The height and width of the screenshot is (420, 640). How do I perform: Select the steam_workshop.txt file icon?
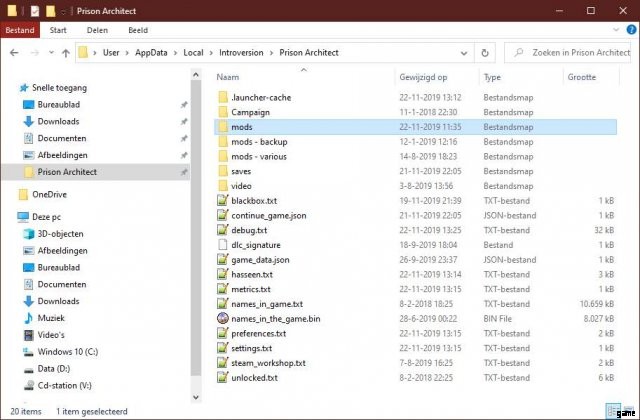pyautogui.click(x=223, y=363)
